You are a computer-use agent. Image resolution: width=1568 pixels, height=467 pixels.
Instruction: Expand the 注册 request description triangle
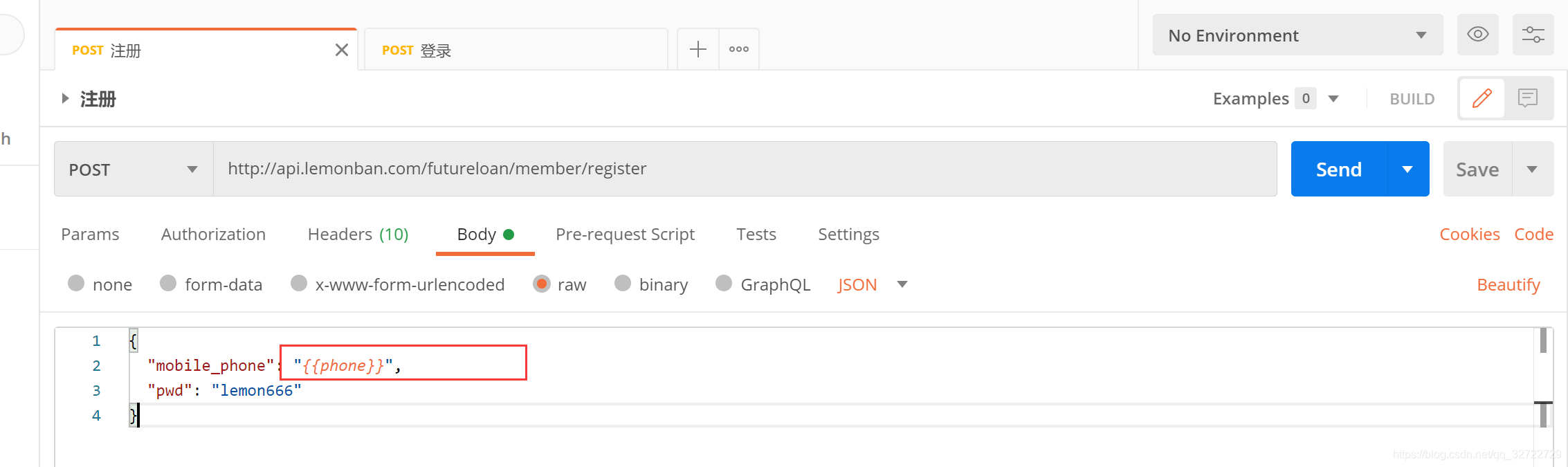tap(65, 98)
